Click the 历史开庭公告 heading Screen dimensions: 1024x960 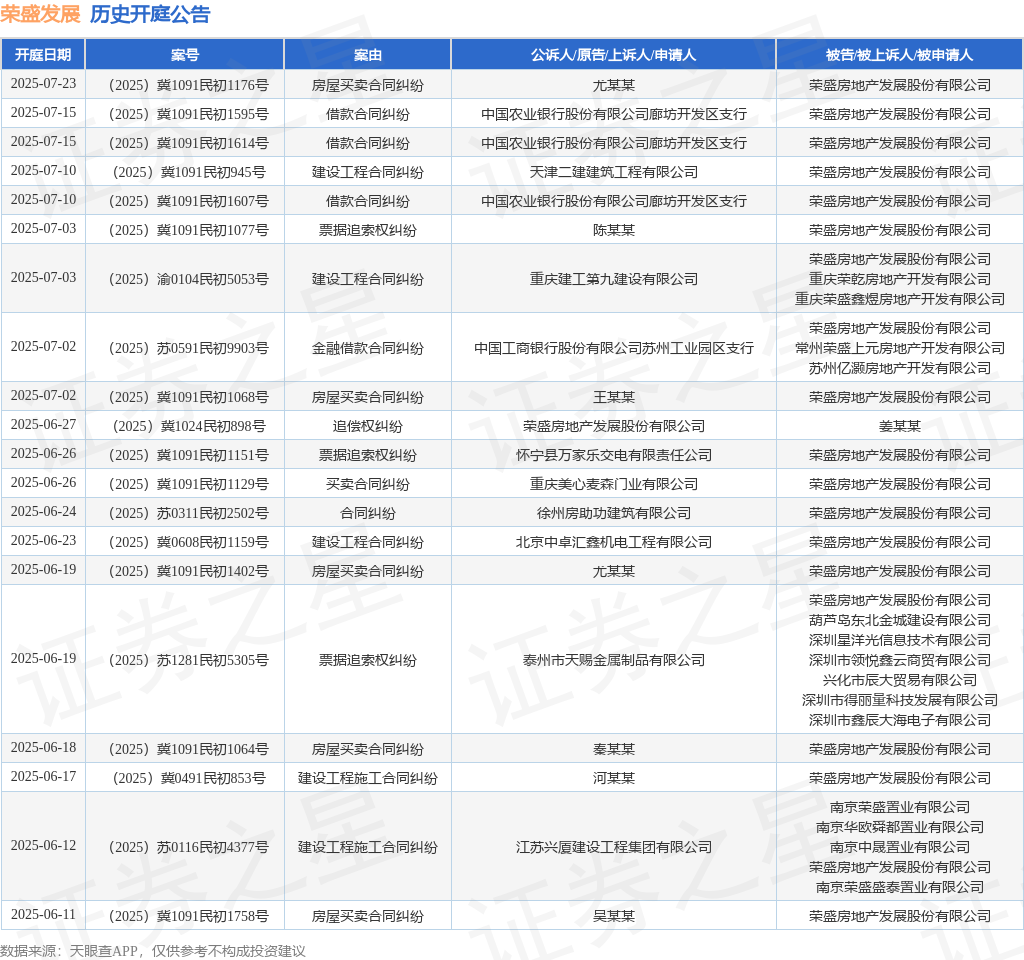[x=150, y=14]
